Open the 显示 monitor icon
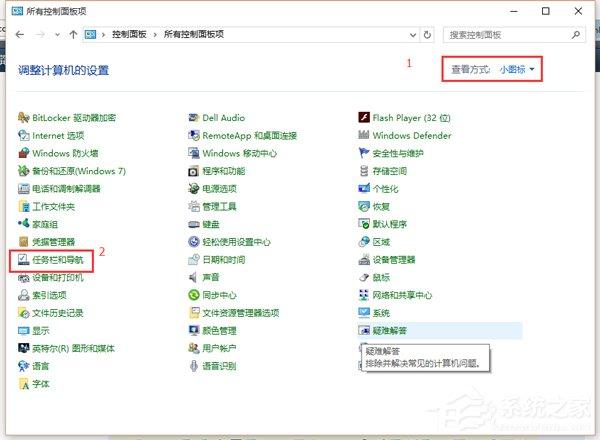This screenshot has height=440, width=600. 23,331
